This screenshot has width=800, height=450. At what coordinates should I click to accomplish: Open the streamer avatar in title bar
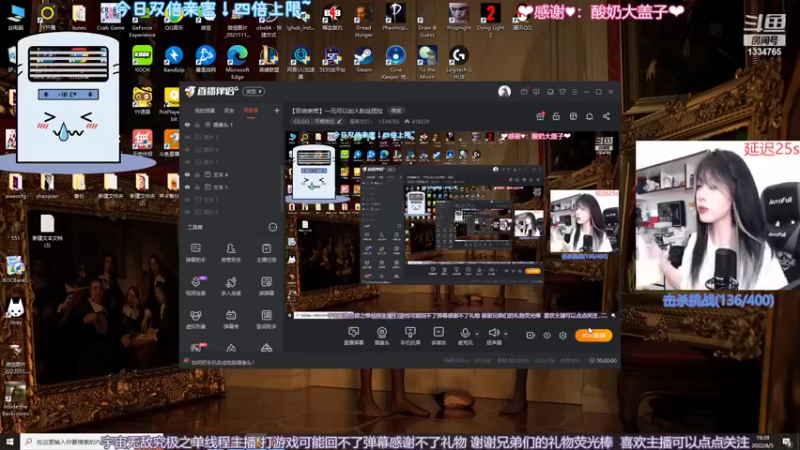pos(504,91)
